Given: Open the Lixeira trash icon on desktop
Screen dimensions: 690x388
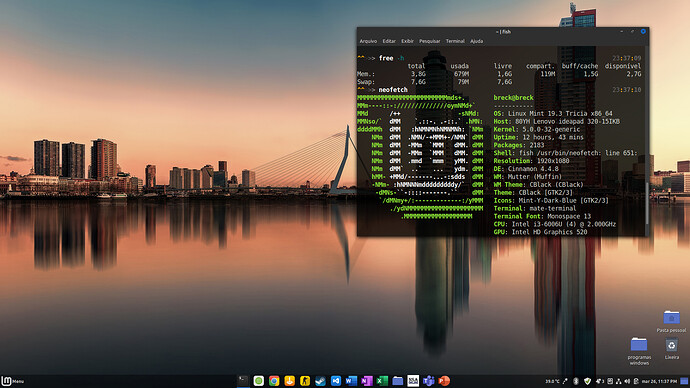Looking at the screenshot, I should tap(672, 349).
